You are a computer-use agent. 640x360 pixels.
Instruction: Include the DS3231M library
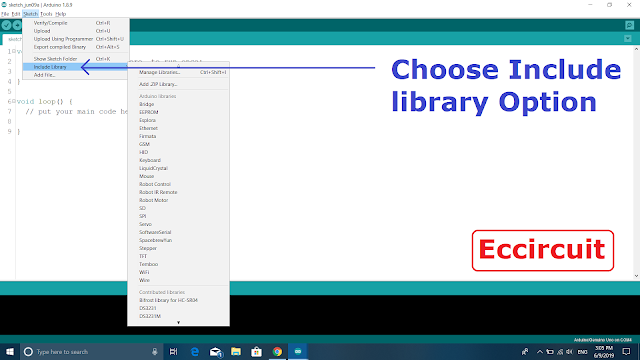pyautogui.click(x=178, y=316)
